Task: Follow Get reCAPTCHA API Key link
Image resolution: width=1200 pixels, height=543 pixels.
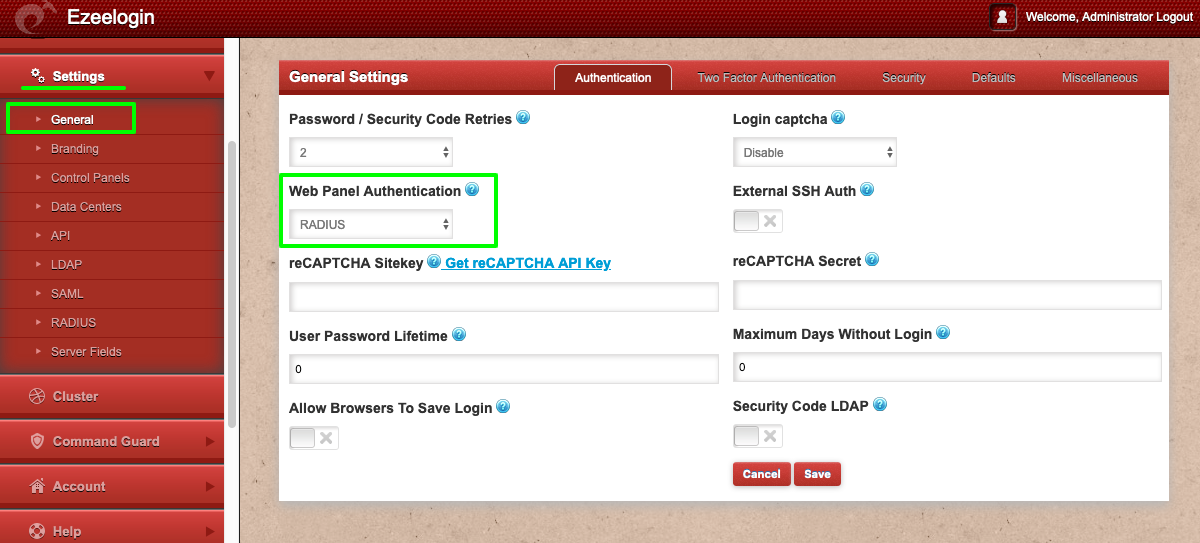Action: (527, 263)
